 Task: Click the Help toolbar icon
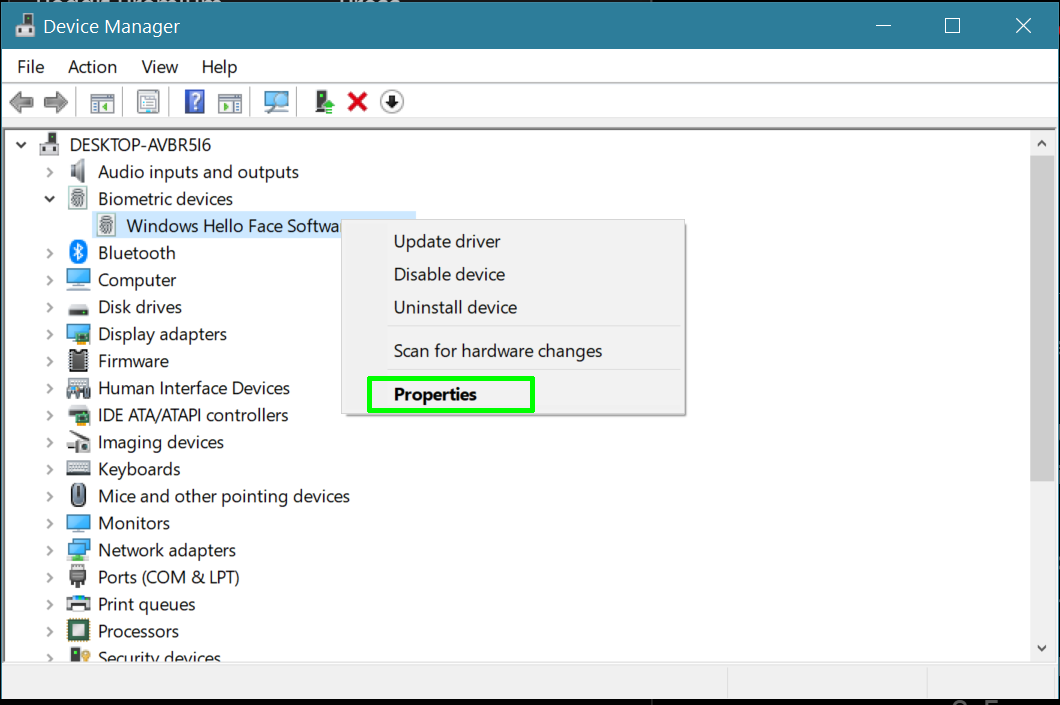coord(193,101)
